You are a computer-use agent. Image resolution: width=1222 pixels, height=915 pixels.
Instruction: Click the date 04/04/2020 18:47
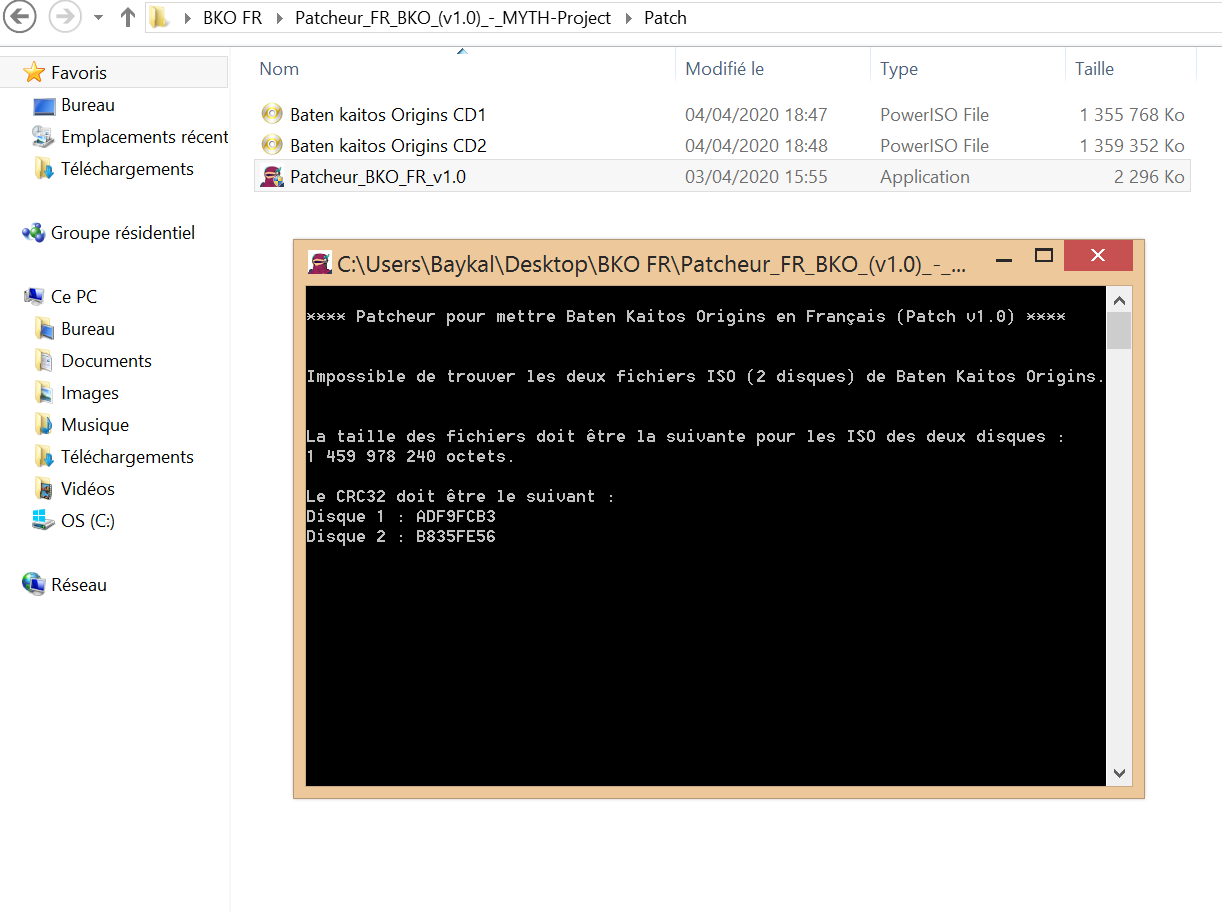[756, 115]
